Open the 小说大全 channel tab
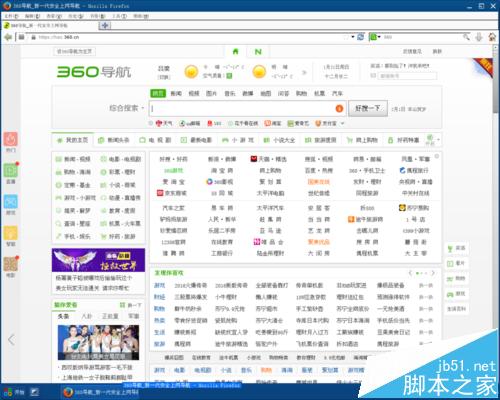The width and height of the screenshot is (500, 400). pyautogui.click(x=280, y=140)
